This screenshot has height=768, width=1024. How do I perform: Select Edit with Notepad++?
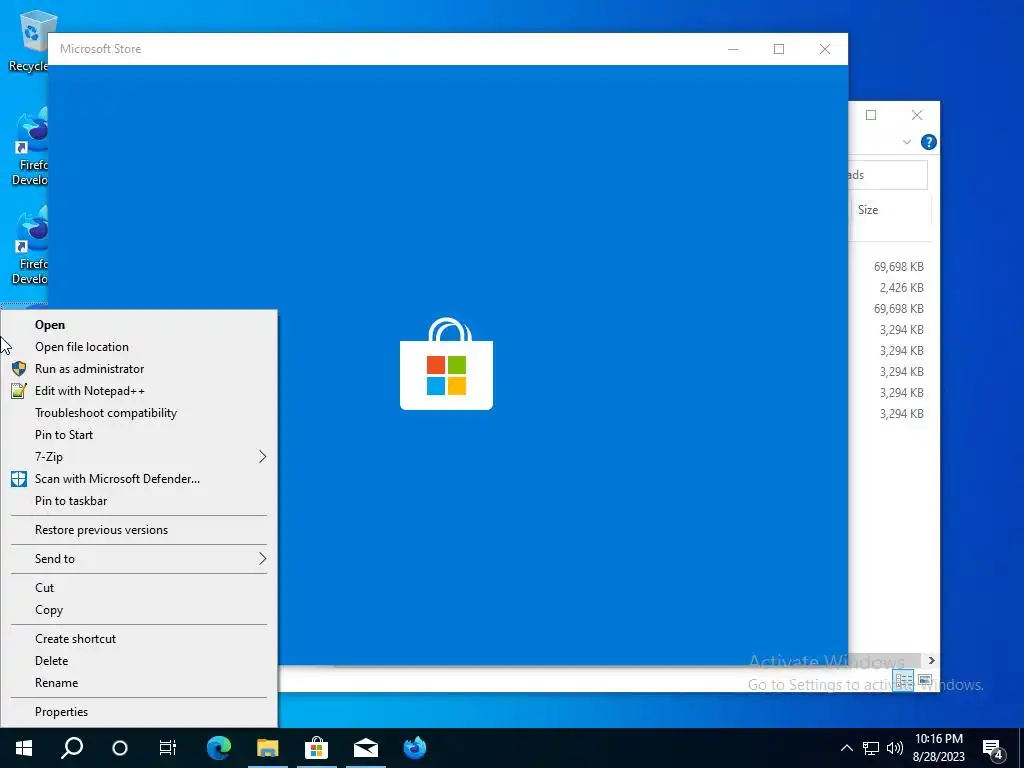click(x=89, y=391)
